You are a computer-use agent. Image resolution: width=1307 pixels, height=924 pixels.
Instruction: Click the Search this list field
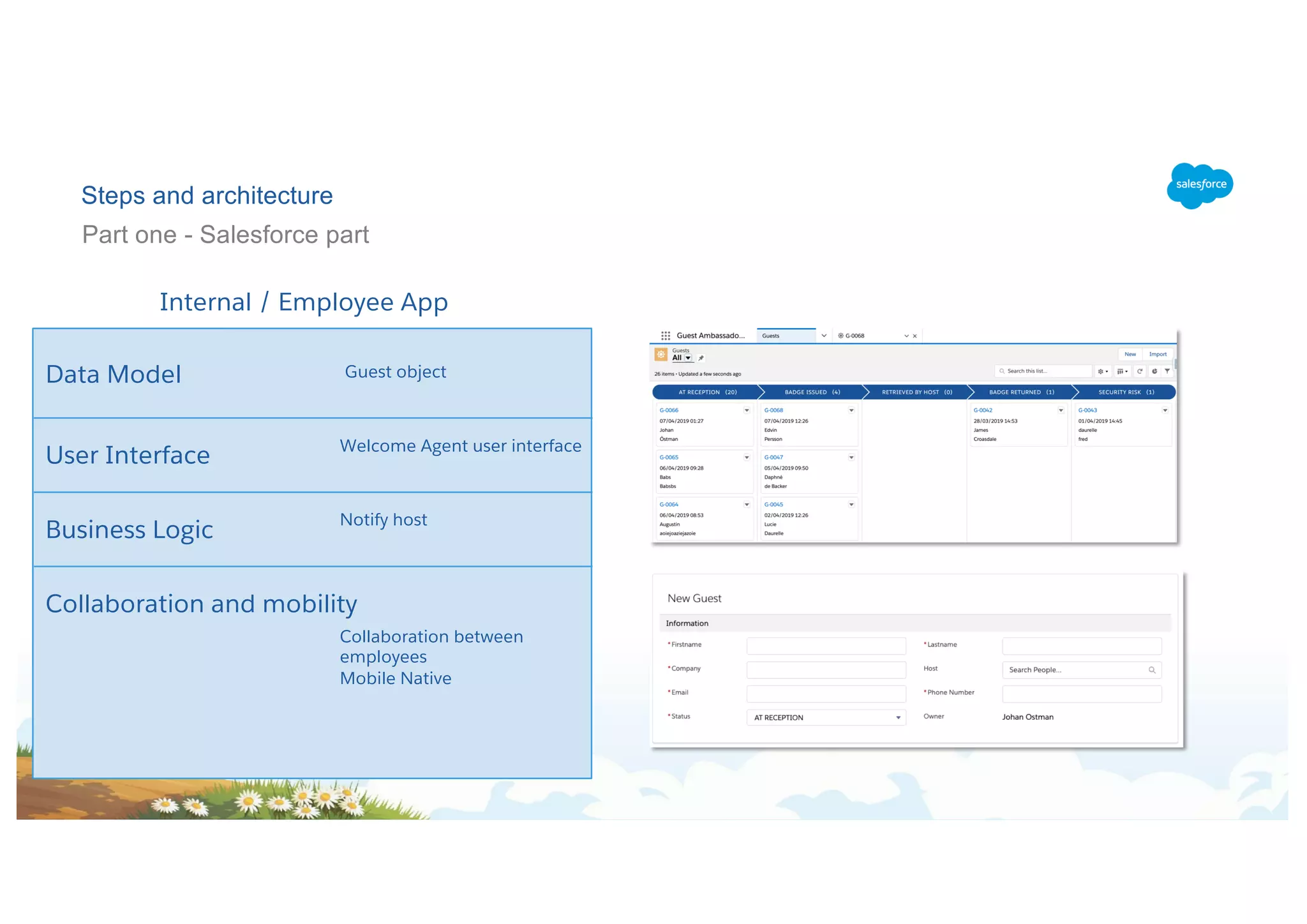pyautogui.click(x=1043, y=371)
